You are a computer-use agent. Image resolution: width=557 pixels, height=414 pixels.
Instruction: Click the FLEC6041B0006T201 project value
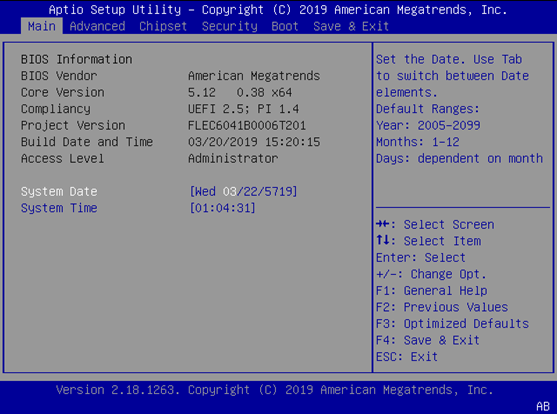(247, 125)
